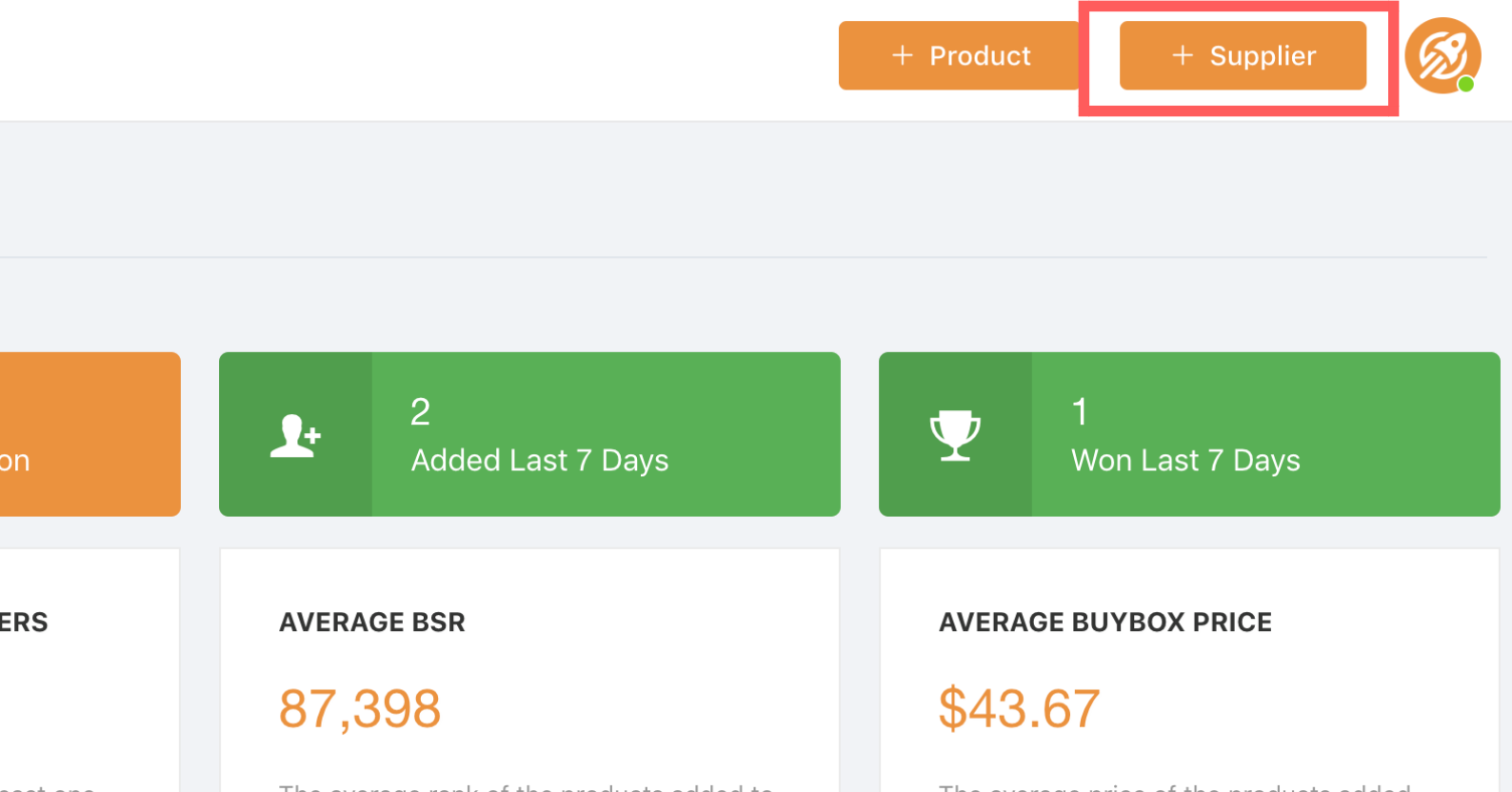
Task: Click the add-user icon on Added card
Action: 295,436
